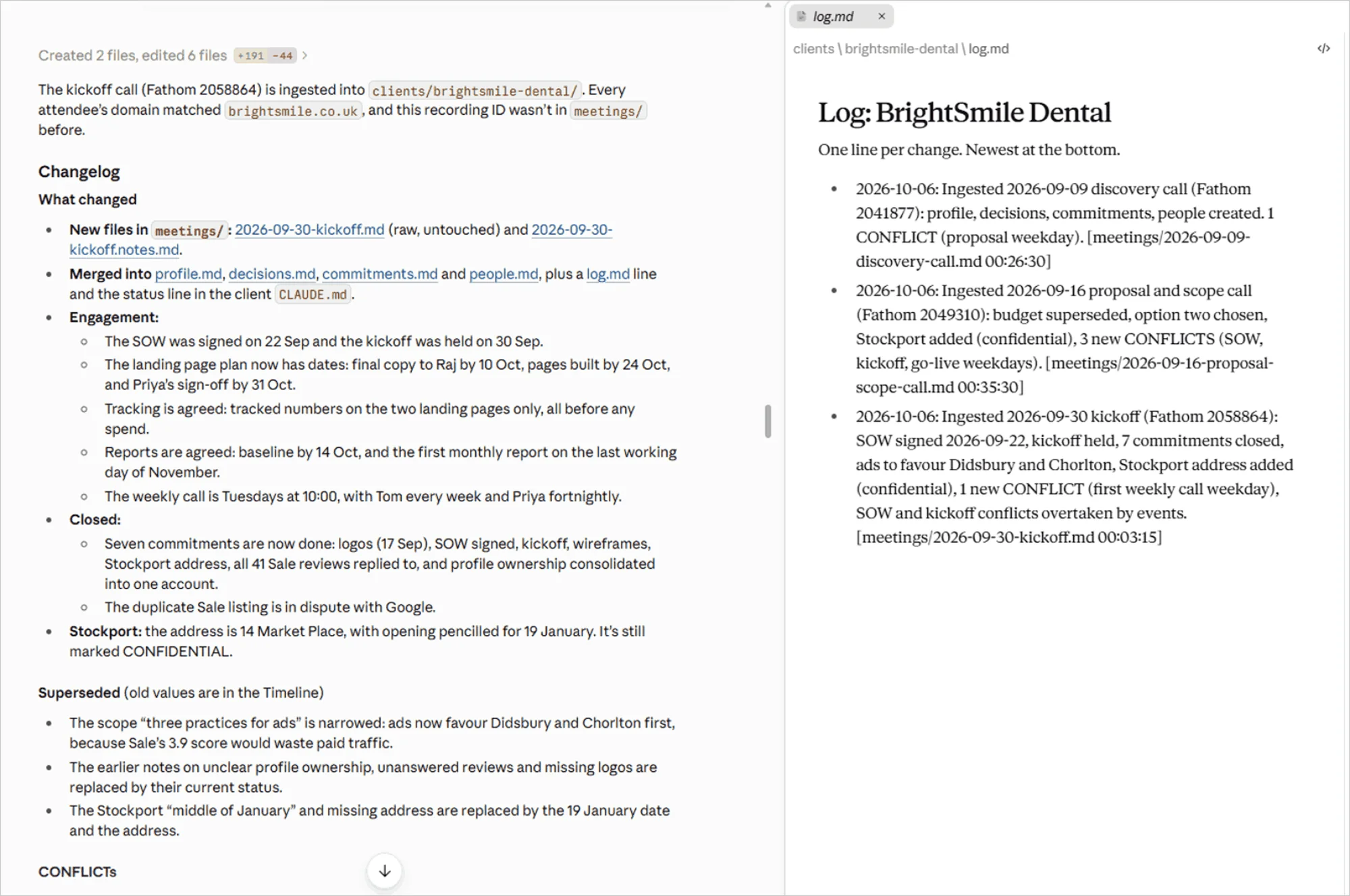Image resolution: width=1350 pixels, height=896 pixels.
Task: Open the 2026-09-30-kickoff.md link
Action: coord(309,229)
